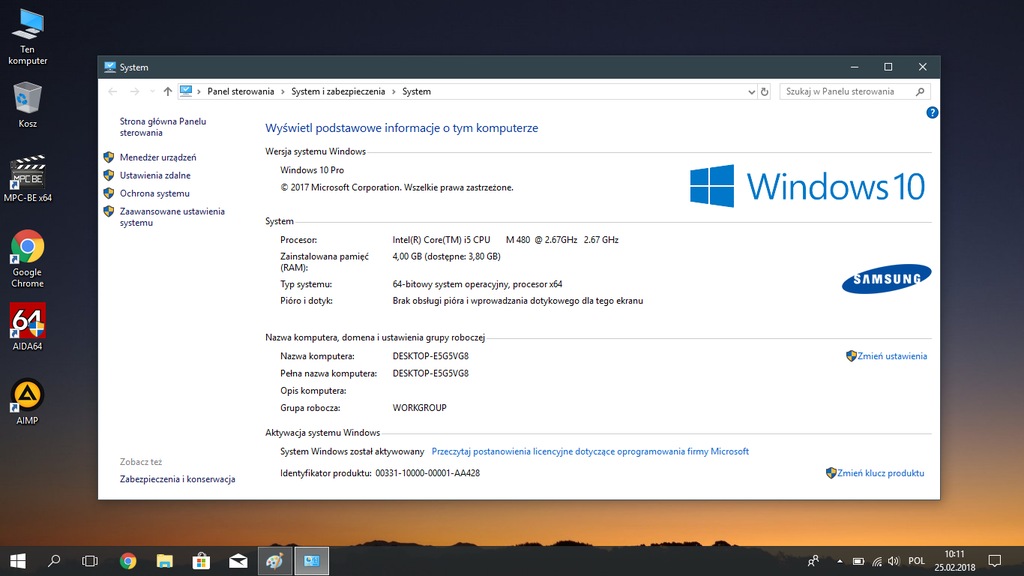Go back in the System window
Viewport: 1024px width, 576px height.
point(113,91)
